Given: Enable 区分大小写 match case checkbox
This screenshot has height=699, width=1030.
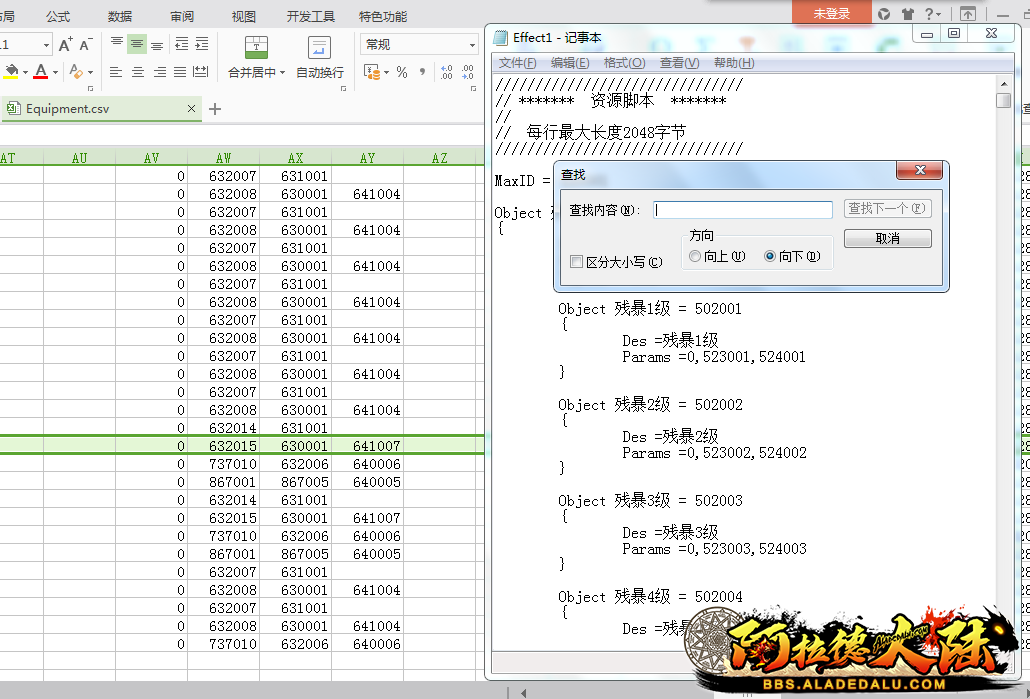Looking at the screenshot, I should coord(576,262).
